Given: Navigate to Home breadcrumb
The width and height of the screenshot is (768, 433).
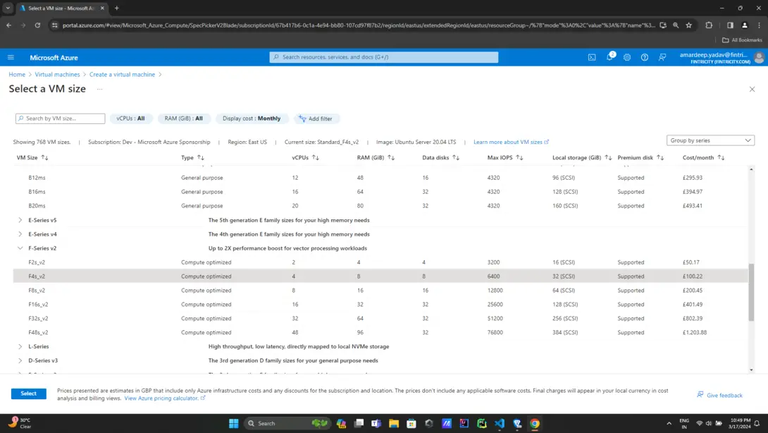Looking at the screenshot, I should [x=17, y=75].
